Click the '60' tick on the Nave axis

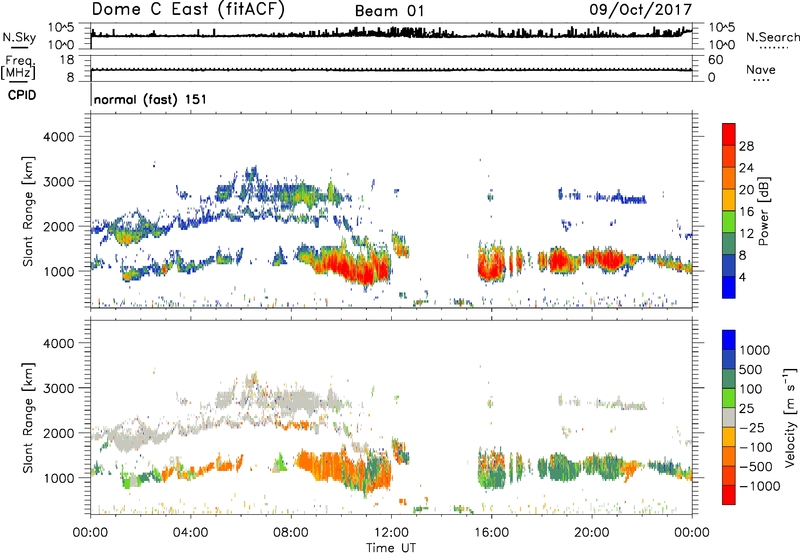click(715, 60)
